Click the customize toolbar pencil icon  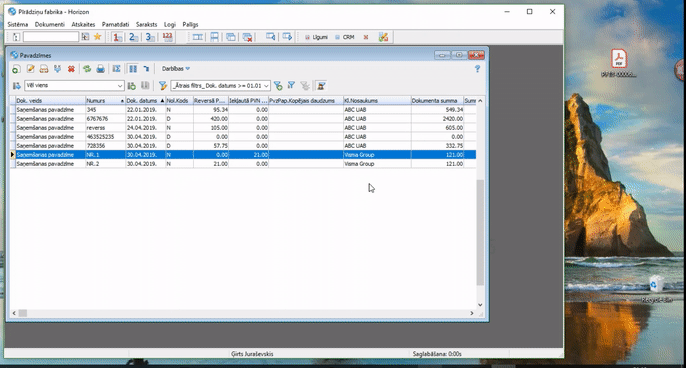[x=383, y=37]
